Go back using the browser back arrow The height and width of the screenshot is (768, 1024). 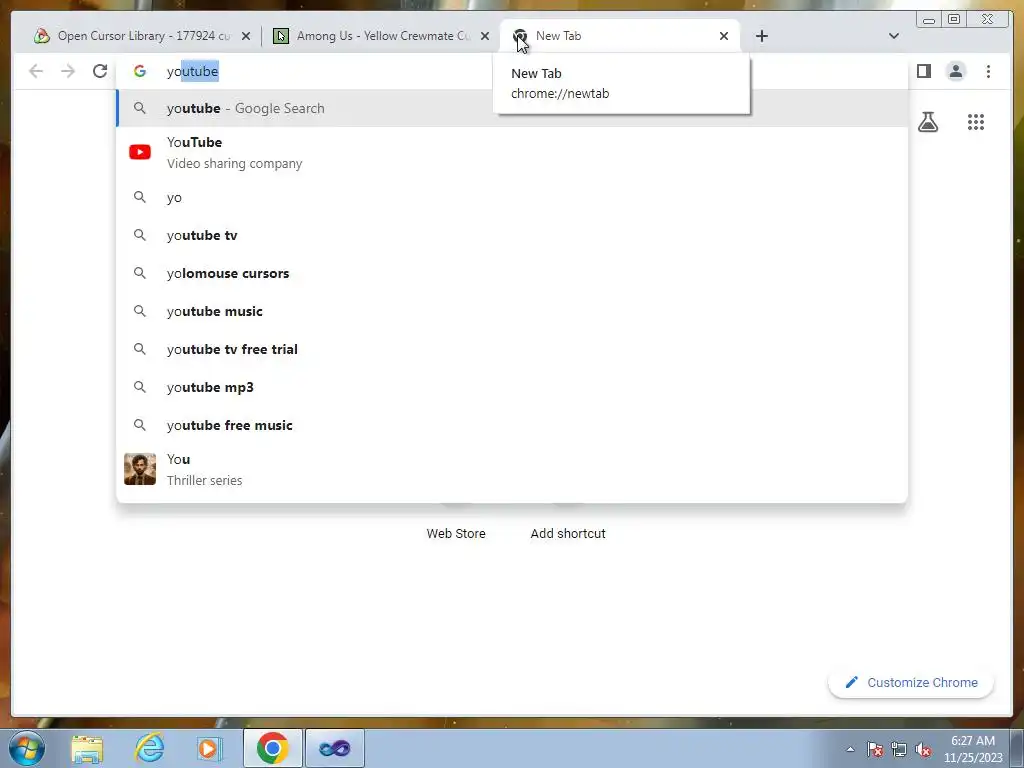36,71
